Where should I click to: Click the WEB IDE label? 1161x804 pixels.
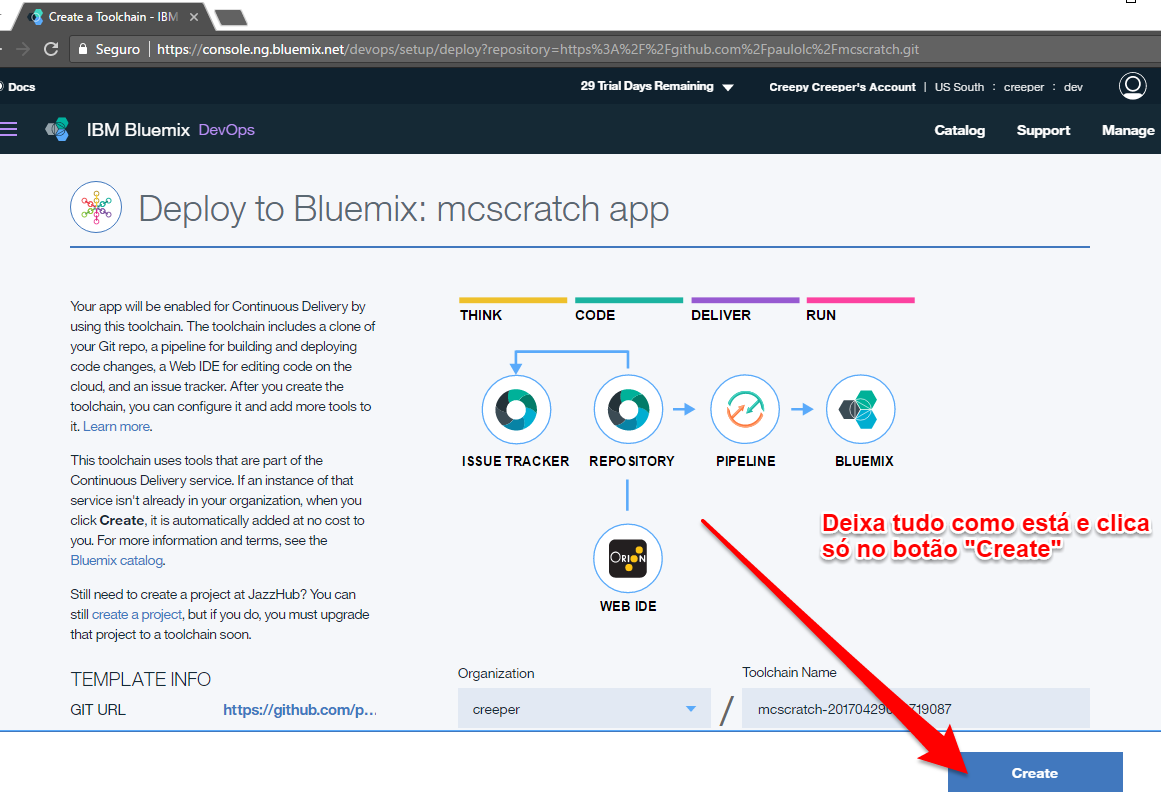(x=628, y=606)
